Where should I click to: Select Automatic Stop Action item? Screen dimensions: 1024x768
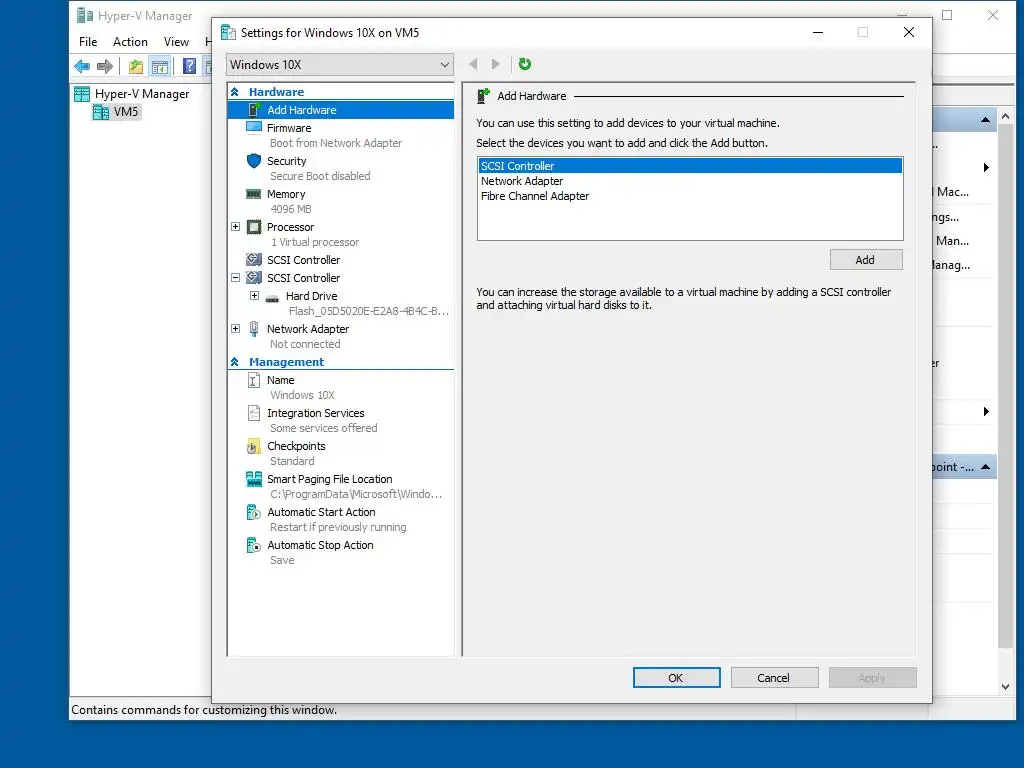[x=320, y=545]
